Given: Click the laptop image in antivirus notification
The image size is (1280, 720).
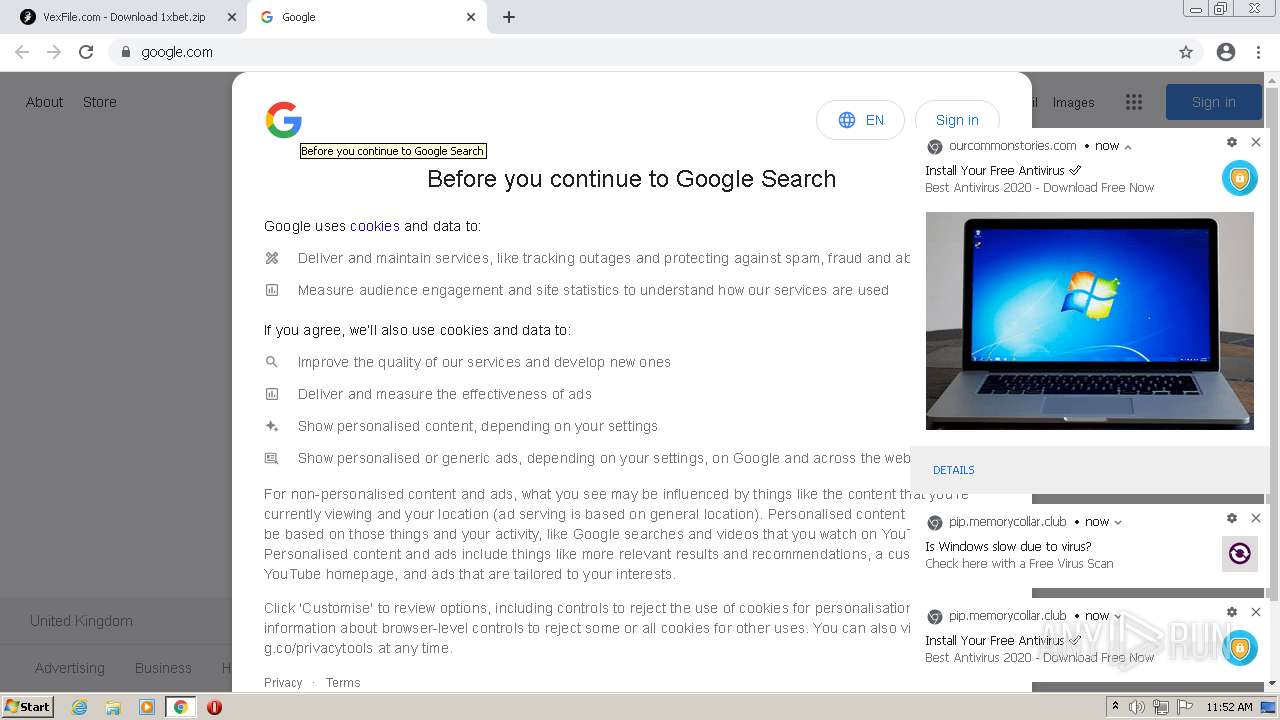Looking at the screenshot, I should coord(1090,321).
